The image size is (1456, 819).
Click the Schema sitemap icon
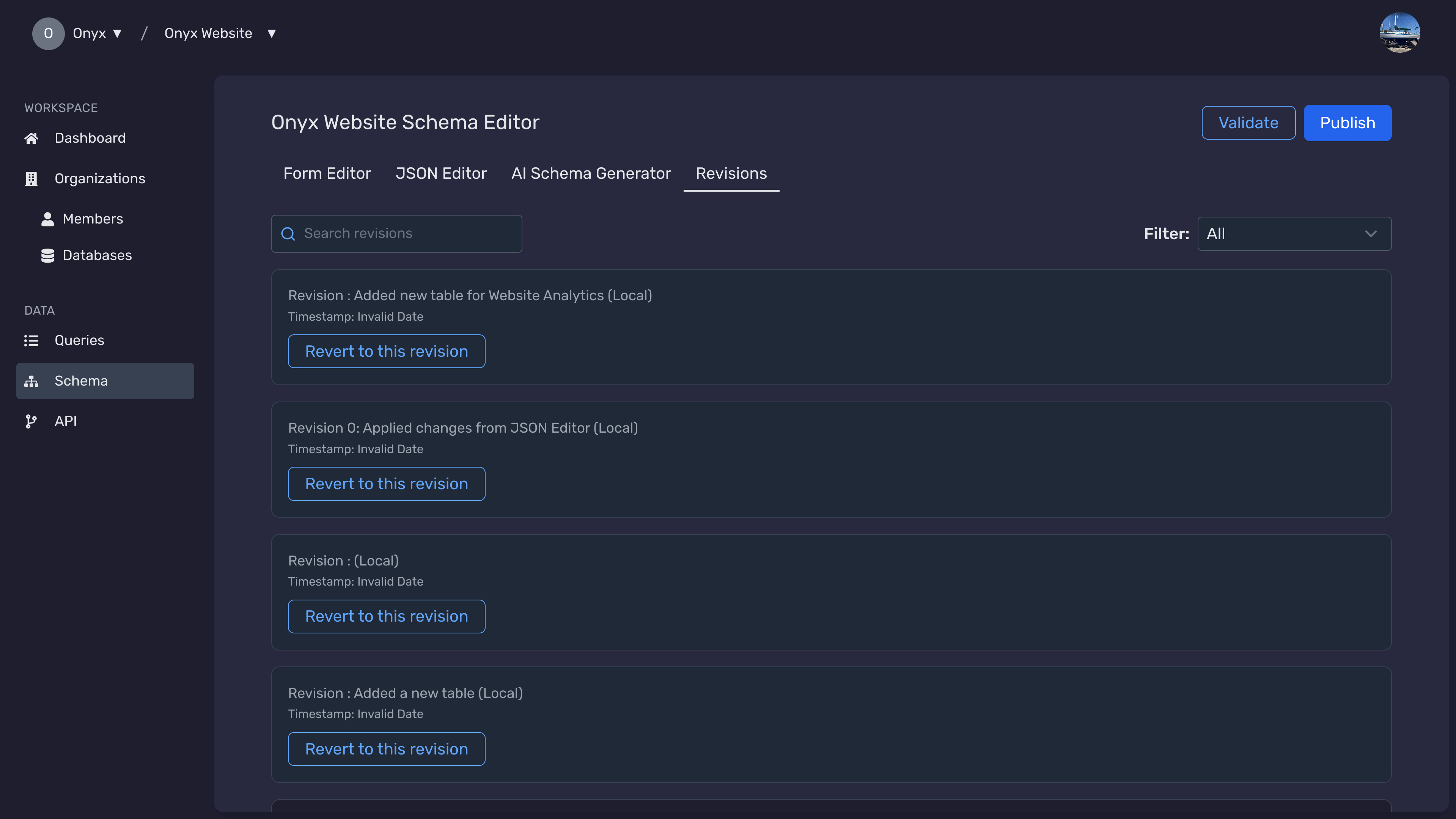click(x=31, y=381)
